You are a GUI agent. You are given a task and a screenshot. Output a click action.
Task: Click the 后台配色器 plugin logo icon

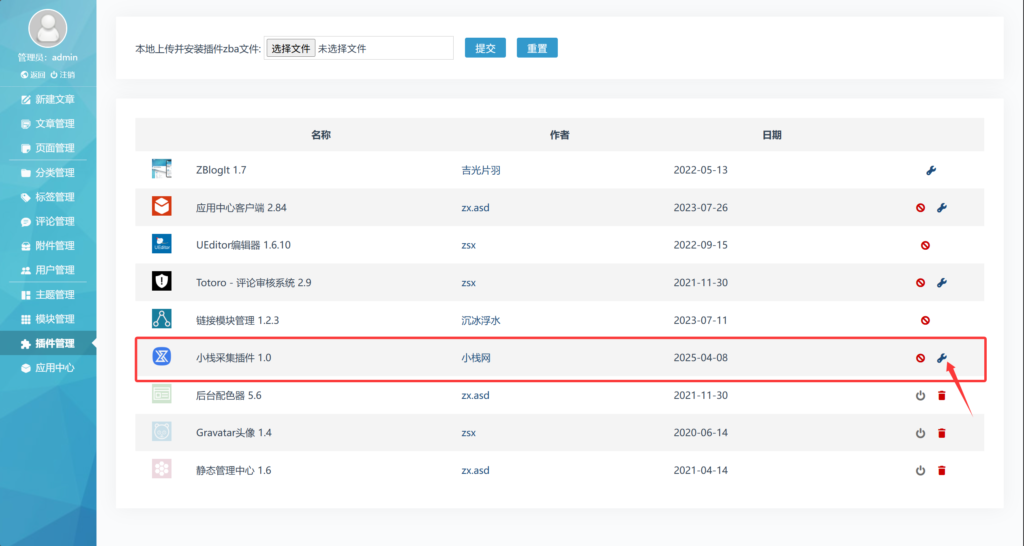point(161,394)
